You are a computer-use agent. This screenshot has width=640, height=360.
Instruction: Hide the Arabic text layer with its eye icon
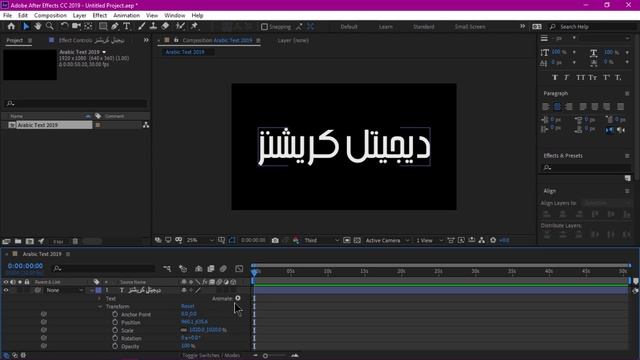6,290
